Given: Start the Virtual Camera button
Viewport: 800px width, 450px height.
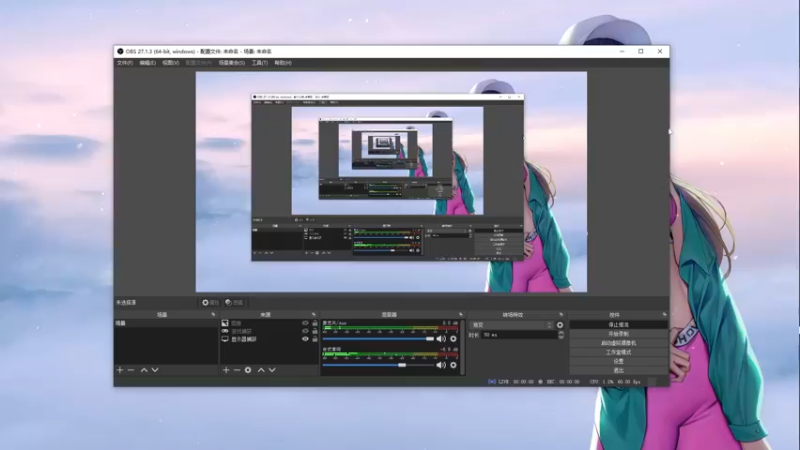Looking at the screenshot, I should point(618,343).
